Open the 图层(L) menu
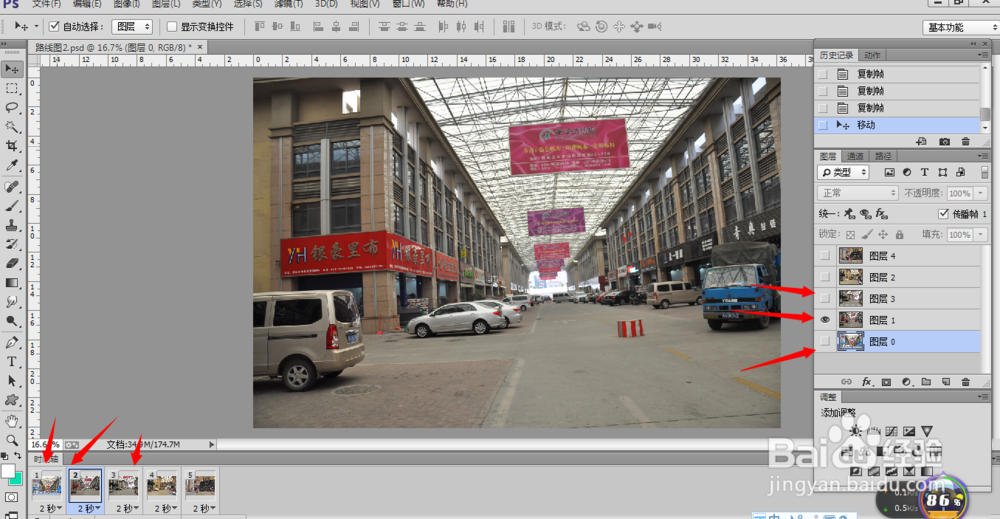 [x=166, y=4]
